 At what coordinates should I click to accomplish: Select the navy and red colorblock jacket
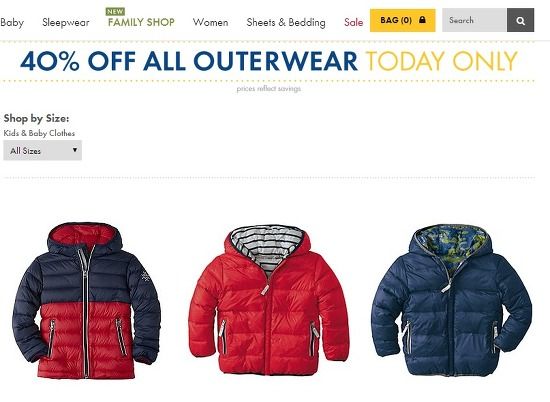click(x=86, y=301)
